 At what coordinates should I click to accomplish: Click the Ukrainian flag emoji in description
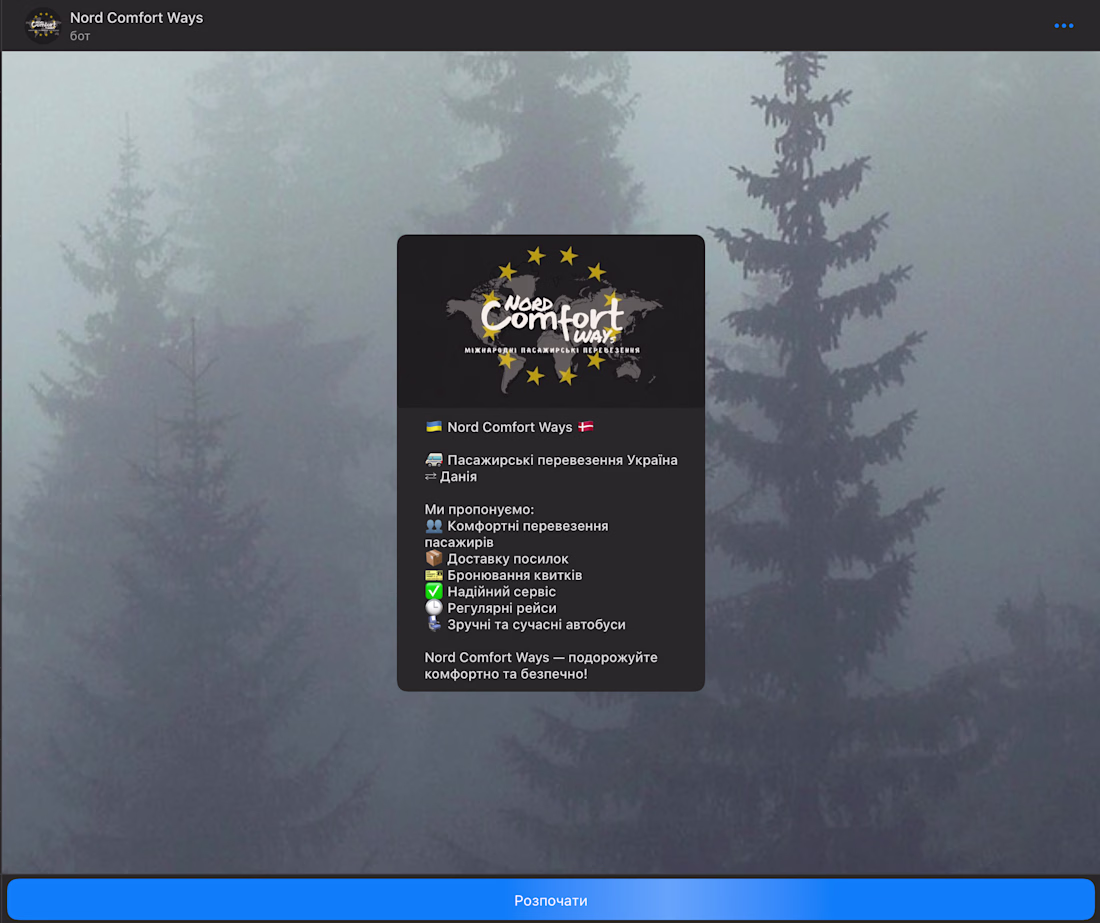point(434,426)
